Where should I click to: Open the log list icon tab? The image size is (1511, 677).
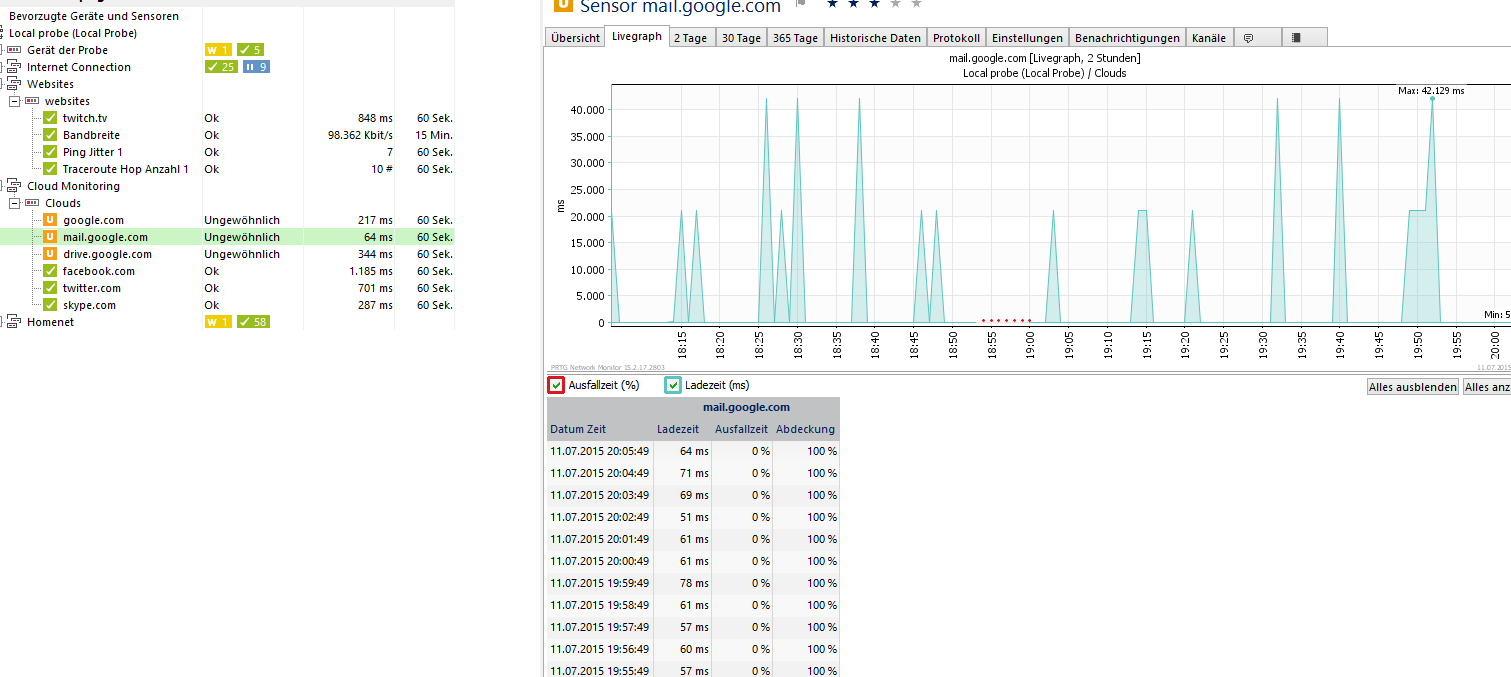click(1296, 38)
